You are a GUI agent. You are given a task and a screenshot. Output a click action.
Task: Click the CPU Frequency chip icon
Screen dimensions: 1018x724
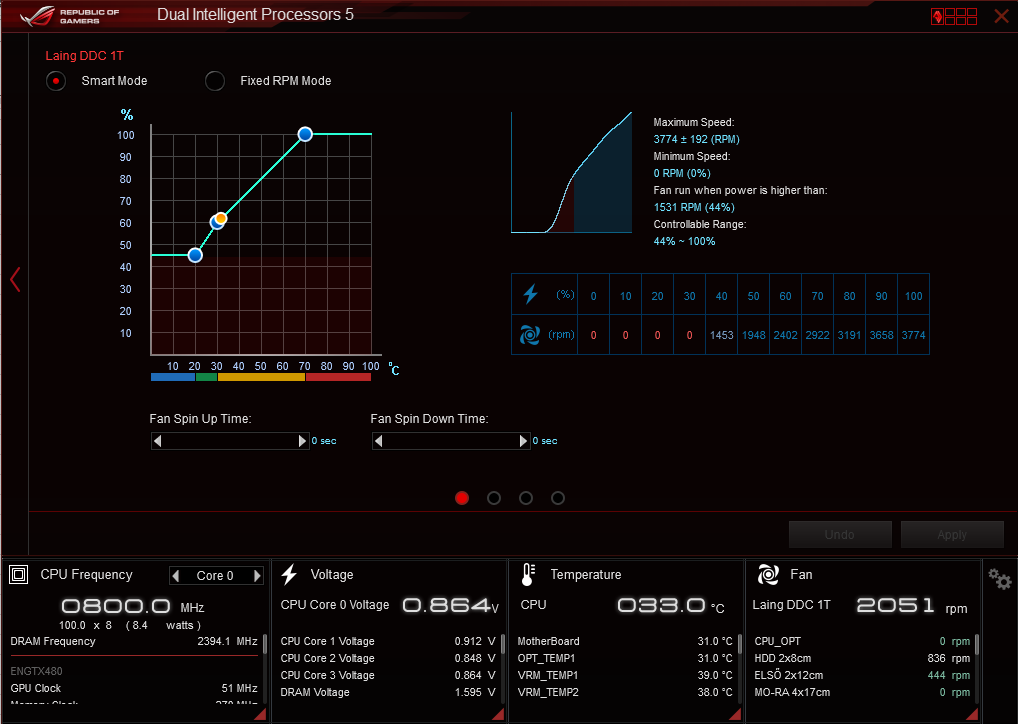tap(19, 575)
